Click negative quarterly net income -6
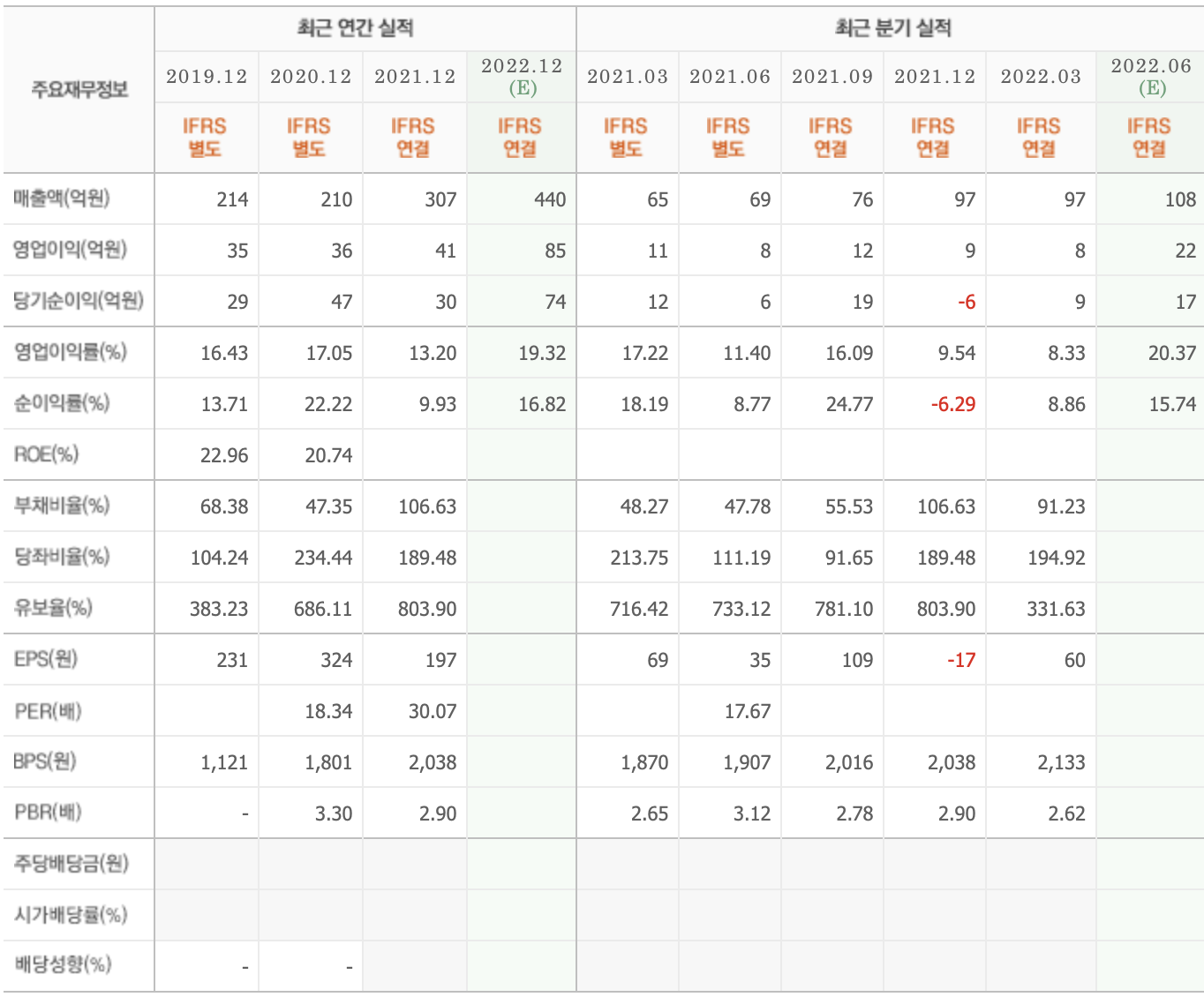The image size is (1204, 997). coord(967,302)
